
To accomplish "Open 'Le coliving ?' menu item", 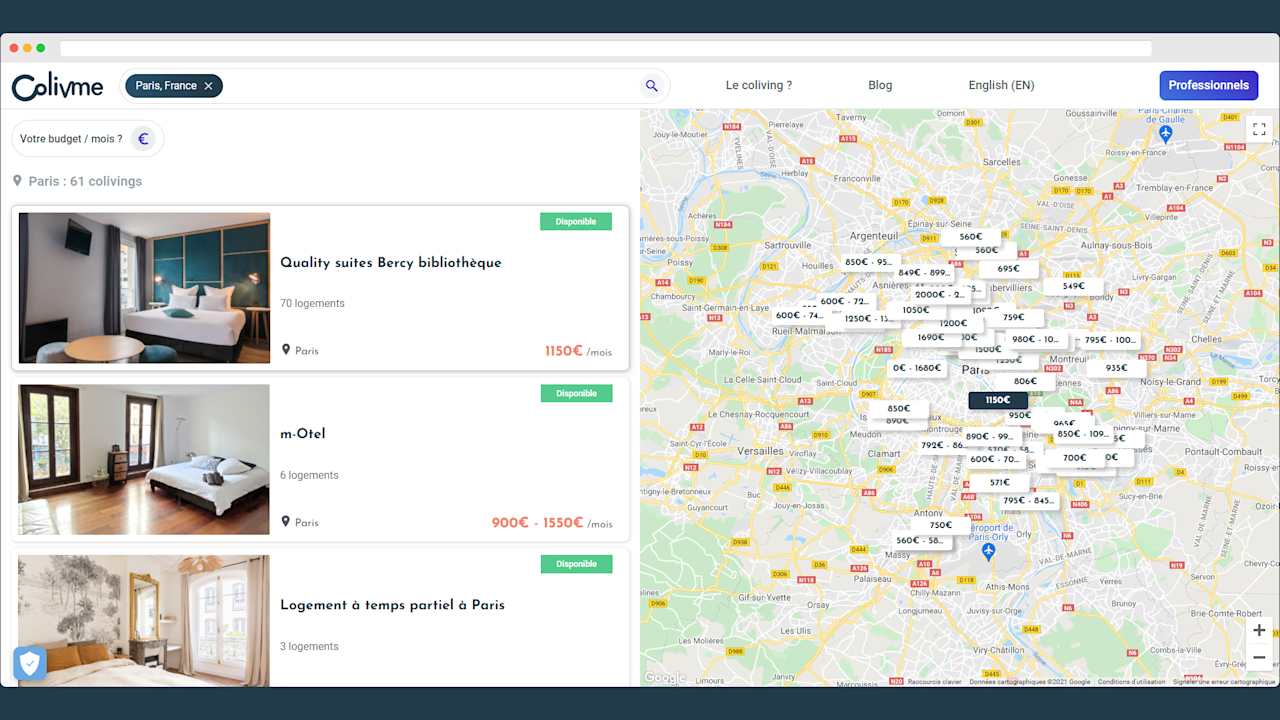I will (759, 85).
